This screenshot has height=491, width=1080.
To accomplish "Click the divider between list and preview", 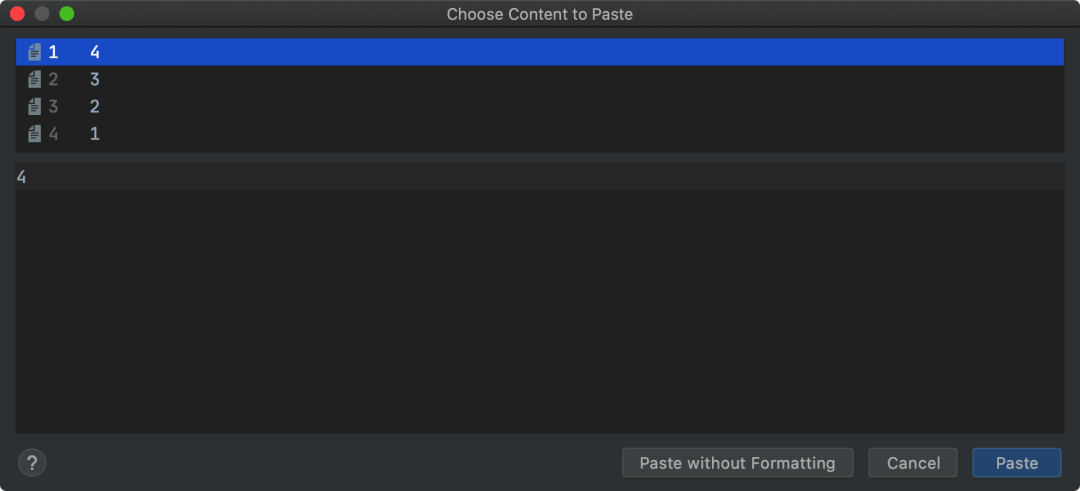I will tap(540, 157).
